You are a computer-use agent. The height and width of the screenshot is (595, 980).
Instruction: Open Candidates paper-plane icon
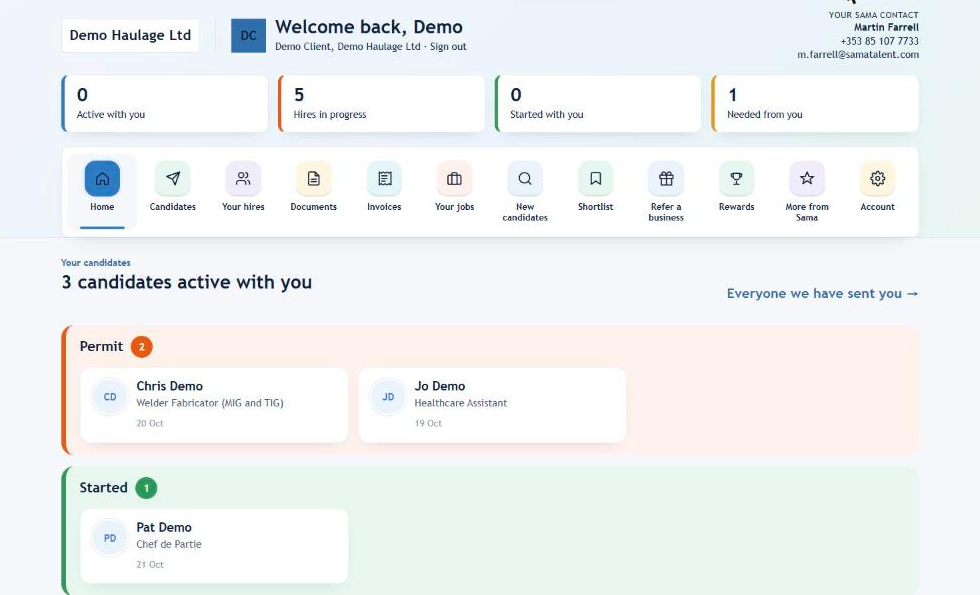(x=172, y=179)
